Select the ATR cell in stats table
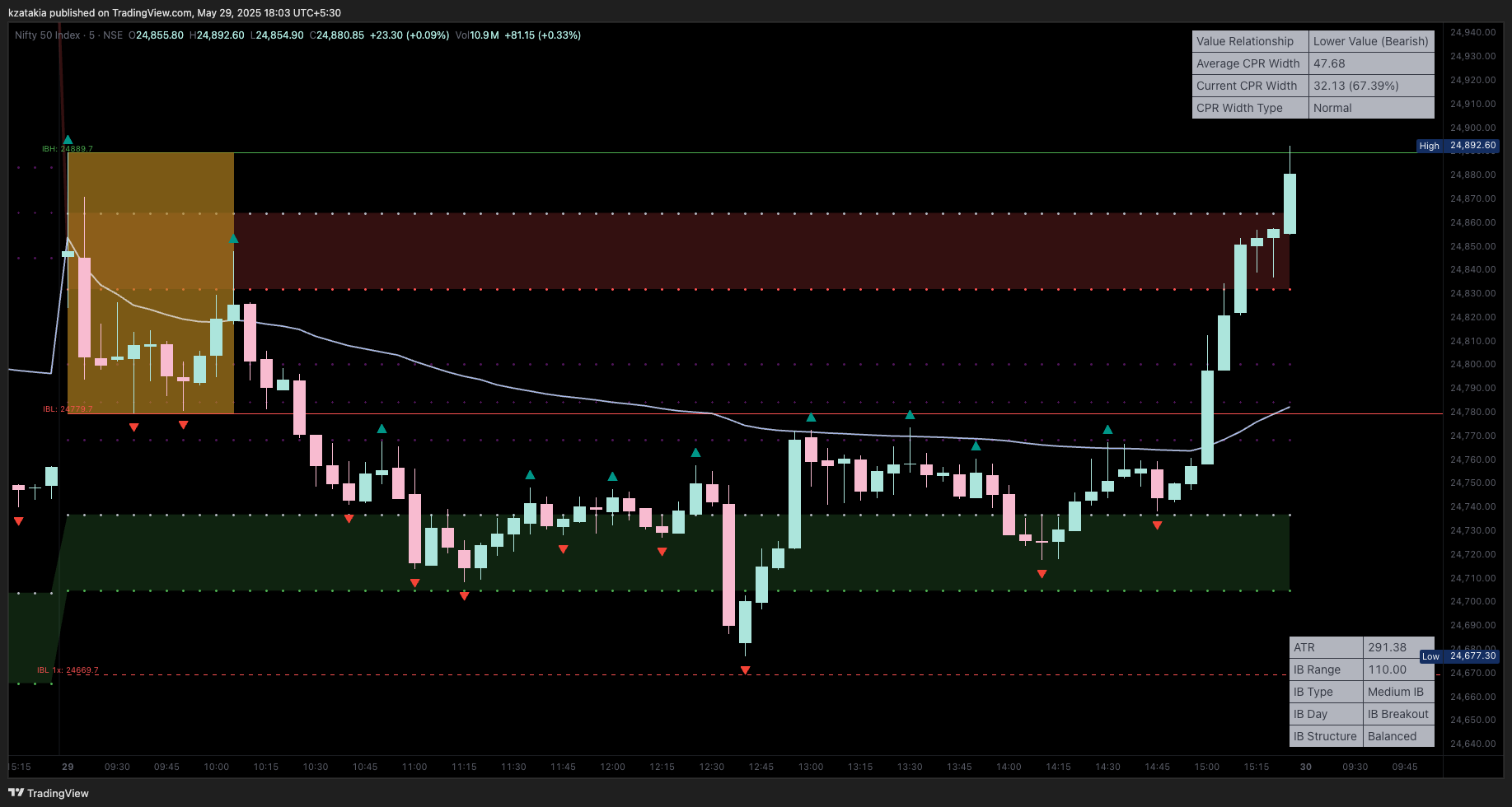 click(1327, 647)
